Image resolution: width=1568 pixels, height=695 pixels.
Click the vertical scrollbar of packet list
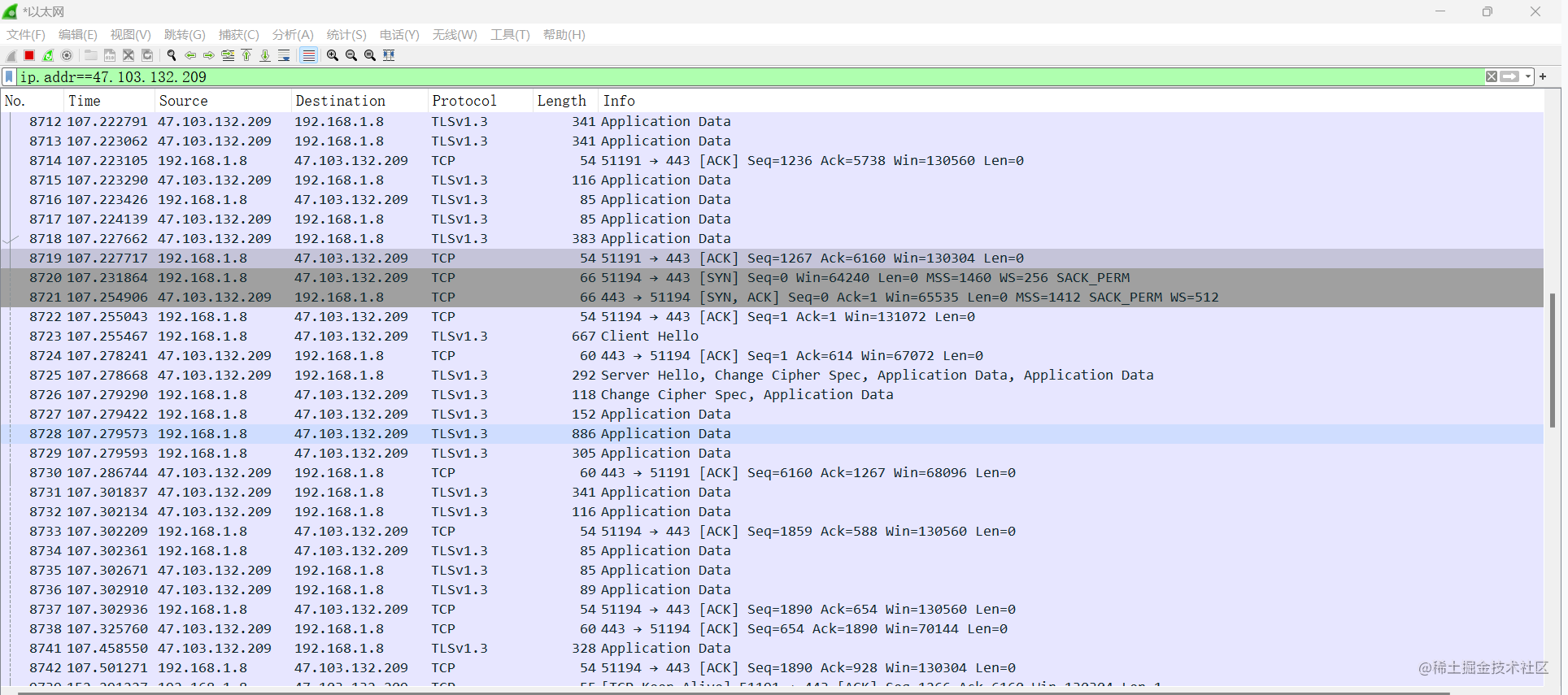click(x=1552, y=359)
